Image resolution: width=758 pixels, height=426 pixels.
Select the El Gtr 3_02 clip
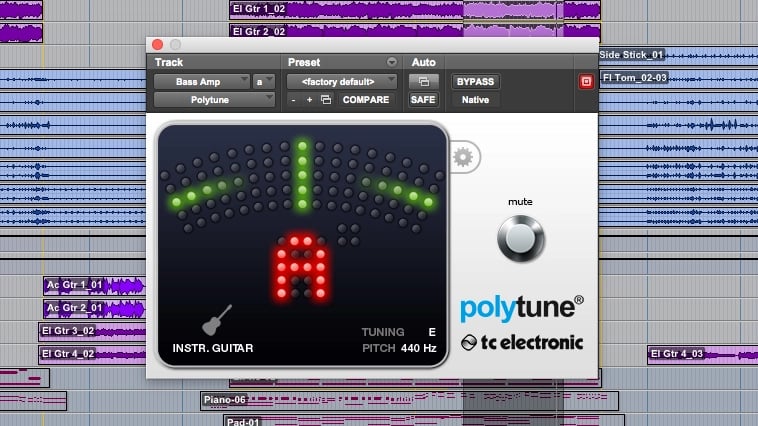pyautogui.click(x=92, y=331)
